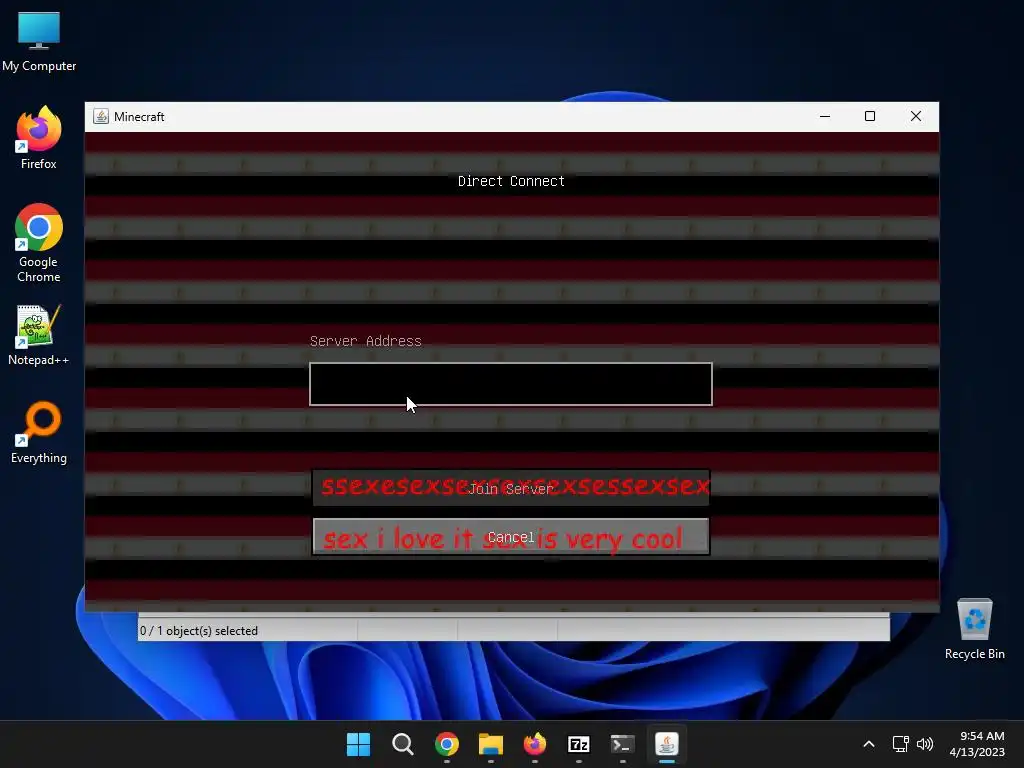Select the Recycle Bin desktop icon
1024x768 pixels.
tap(974, 629)
